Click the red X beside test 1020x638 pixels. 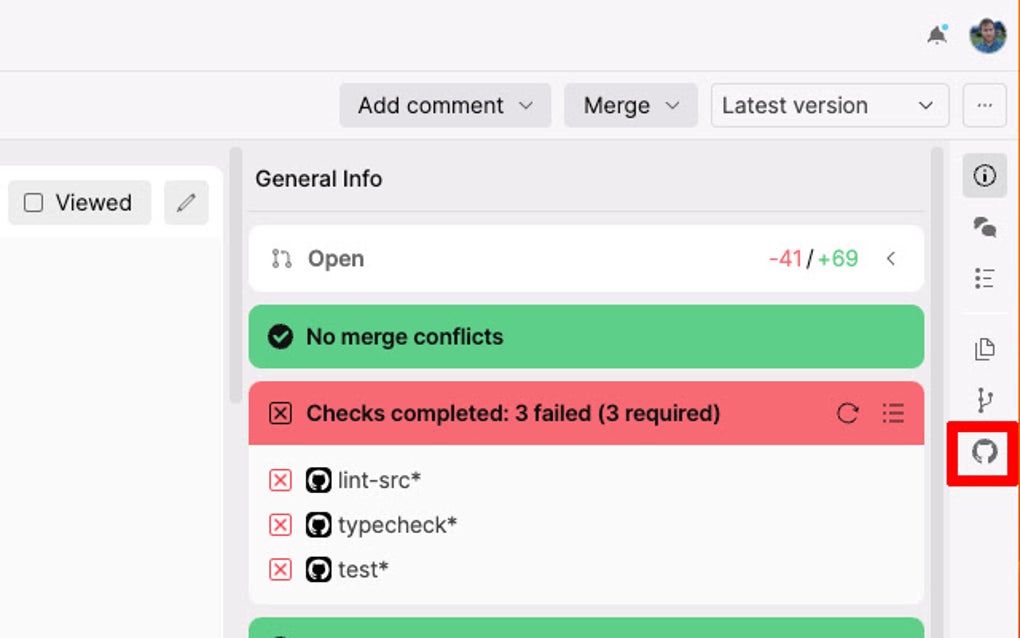pyautogui.click(x=280, y=569)
